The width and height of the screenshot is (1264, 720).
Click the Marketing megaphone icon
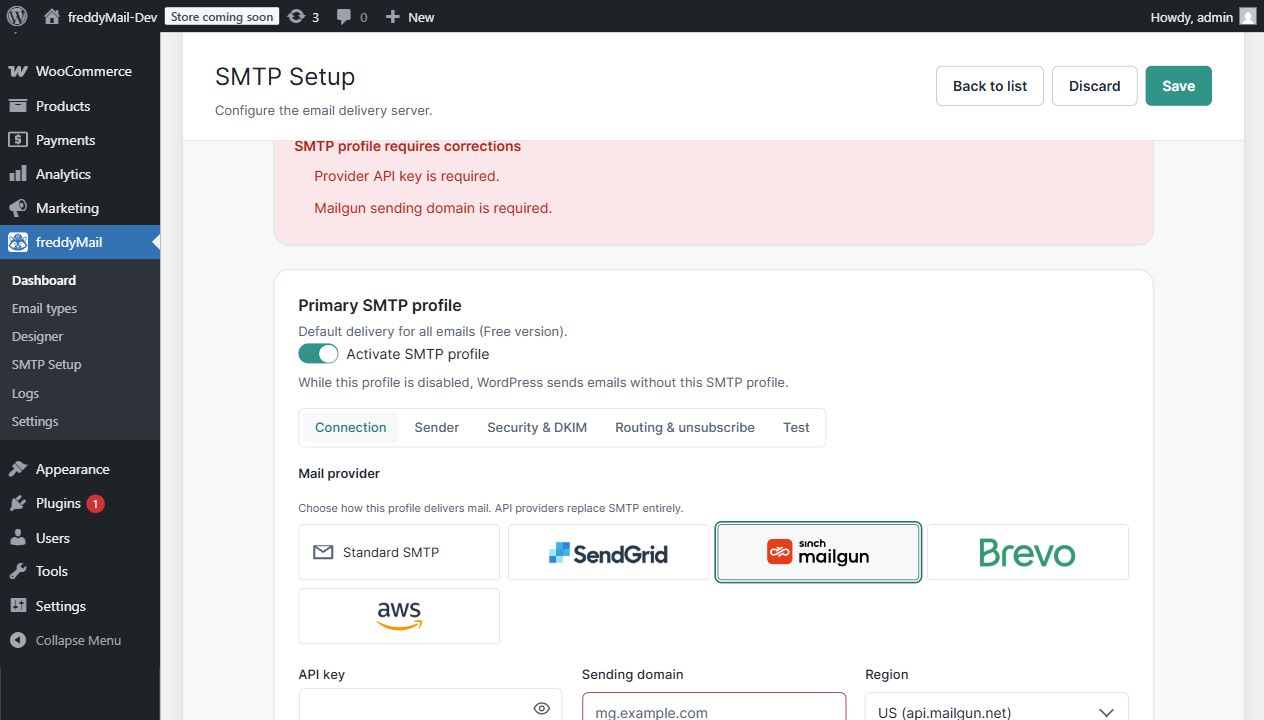point(17,208)
